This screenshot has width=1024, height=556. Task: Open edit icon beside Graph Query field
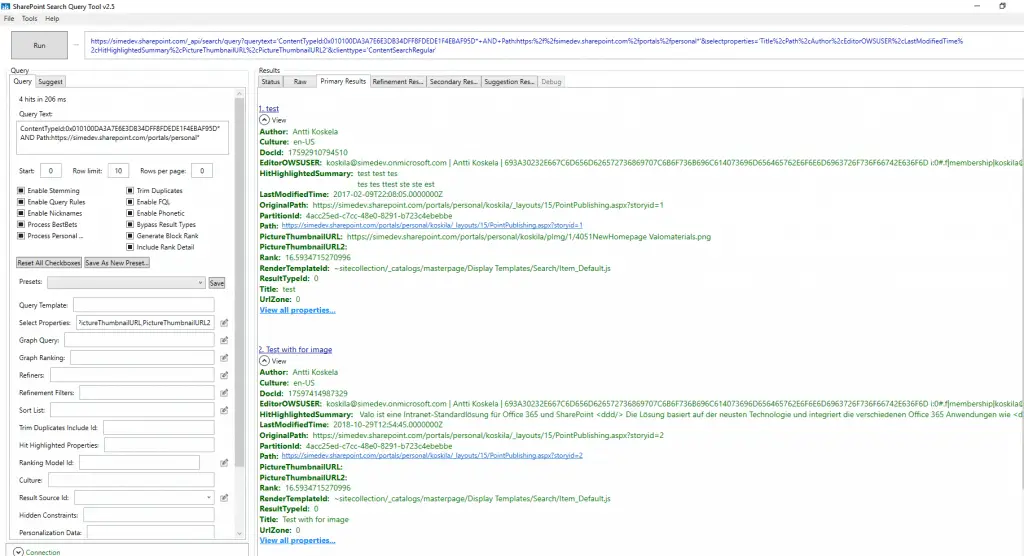point(224,340)
